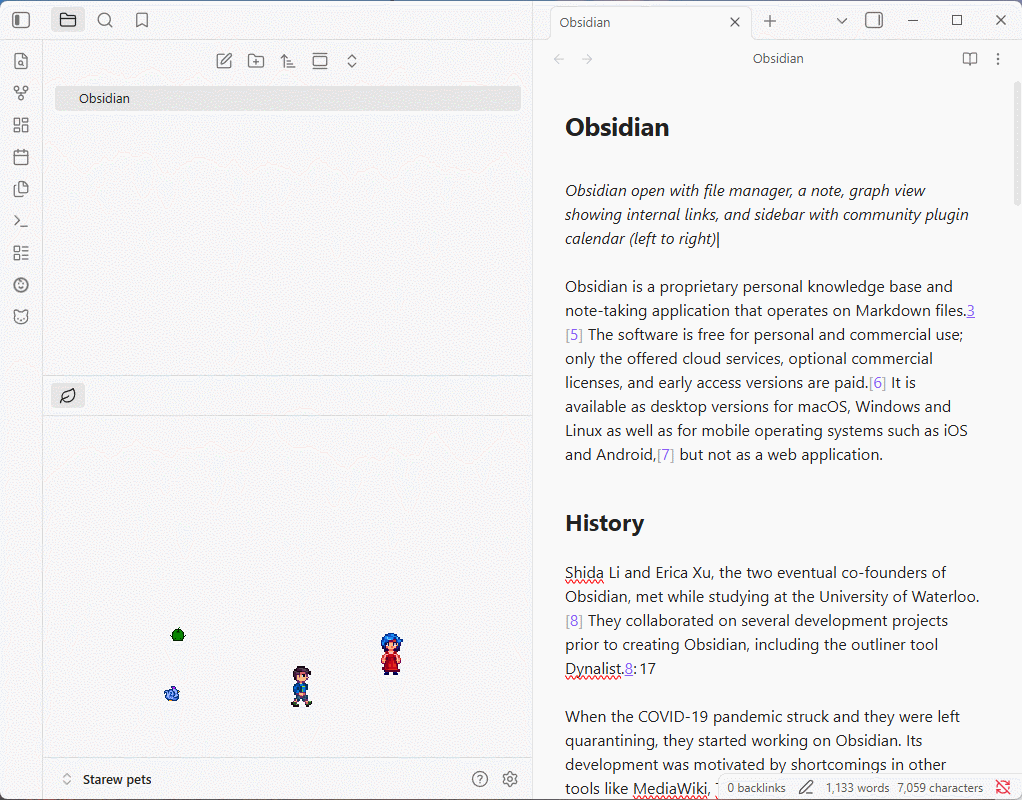Screen dimensions: 1022x800
Task: Click the green slime pet
Action: 178,634
